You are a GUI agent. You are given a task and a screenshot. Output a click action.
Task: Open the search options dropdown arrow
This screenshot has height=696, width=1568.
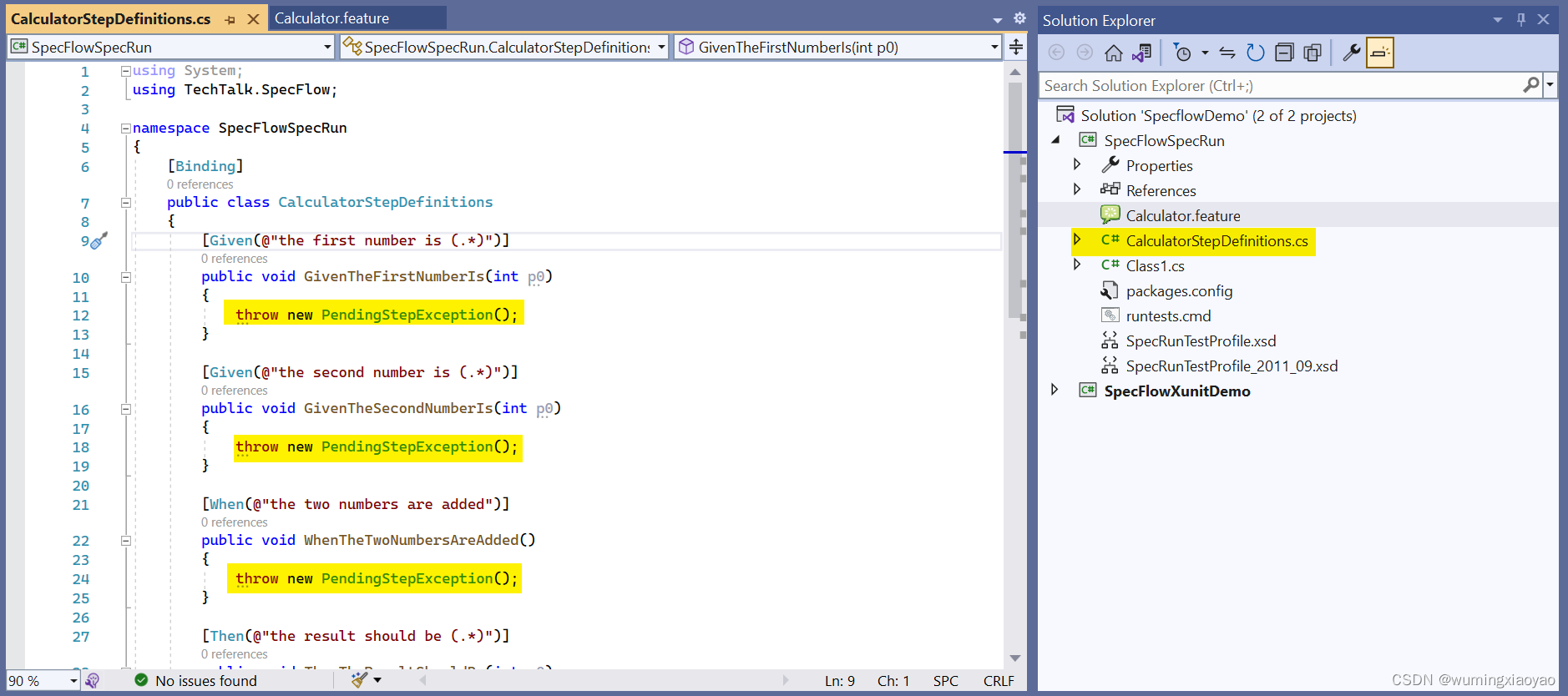tap(1550, 85)
